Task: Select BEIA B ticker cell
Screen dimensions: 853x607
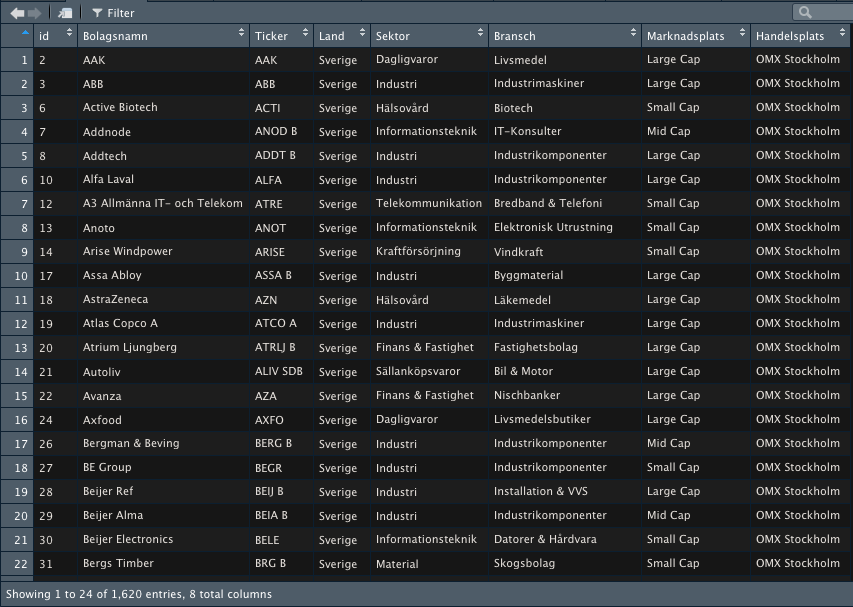Action: click(x=281, y=515)
